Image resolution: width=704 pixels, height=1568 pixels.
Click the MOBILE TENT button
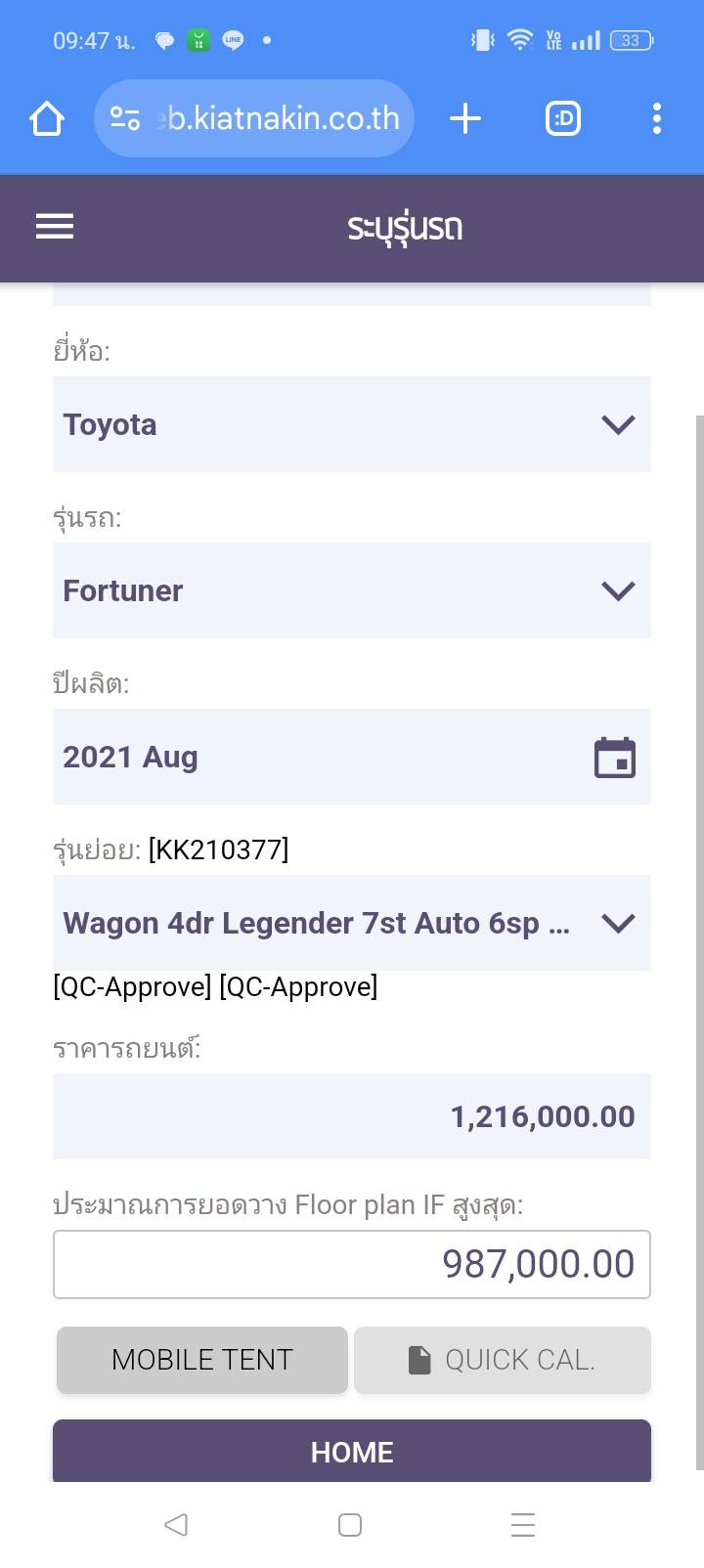pyautogui.click(x=202, y=1359)
